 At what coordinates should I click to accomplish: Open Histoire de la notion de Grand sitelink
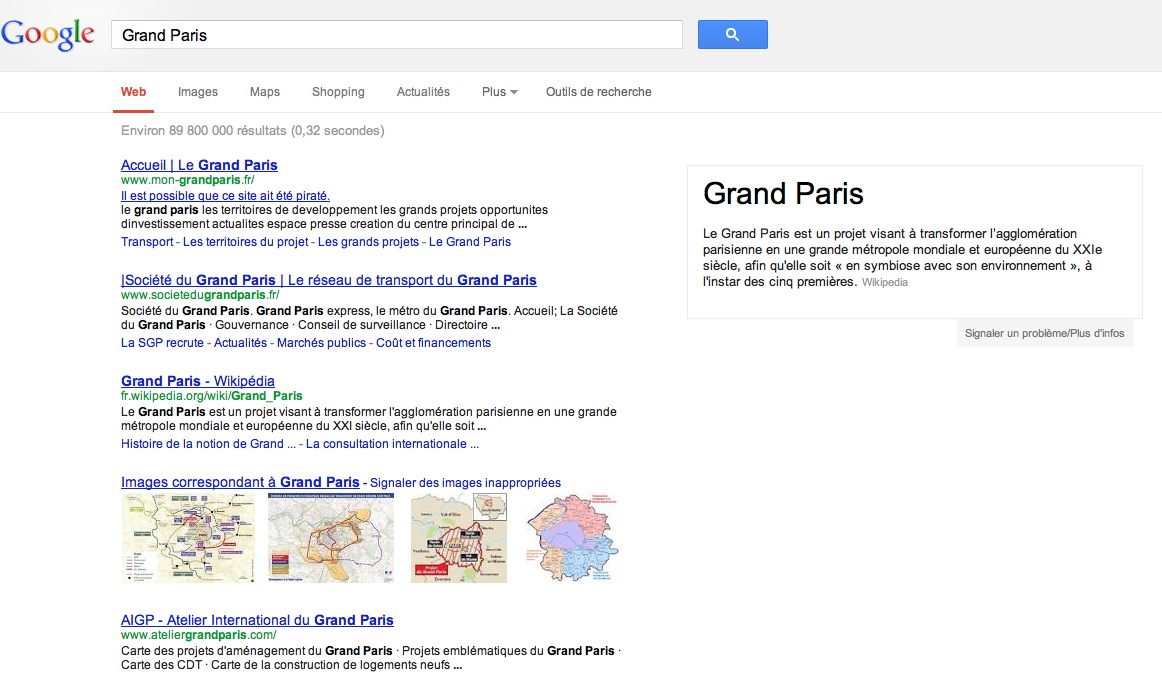click(208, 444)
